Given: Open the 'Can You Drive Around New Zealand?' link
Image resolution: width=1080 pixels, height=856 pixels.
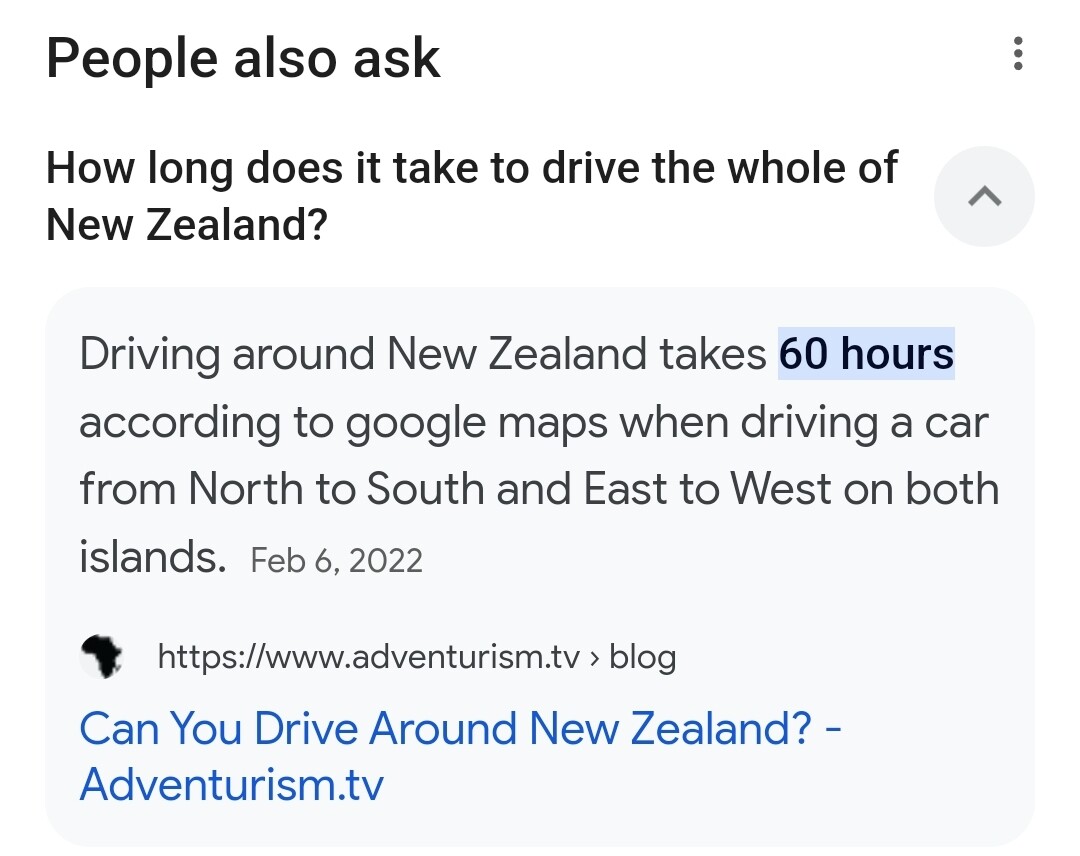Looking at the screenshot, I should [460, 756].
